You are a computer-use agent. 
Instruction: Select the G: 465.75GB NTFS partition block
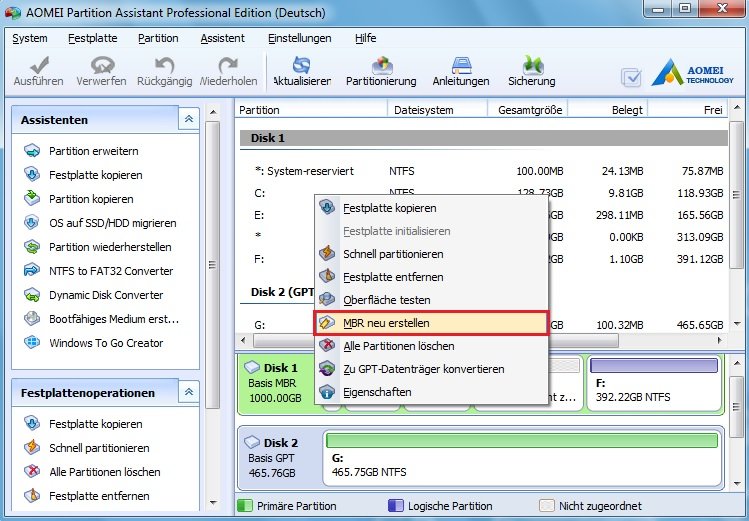click(522, 458)
